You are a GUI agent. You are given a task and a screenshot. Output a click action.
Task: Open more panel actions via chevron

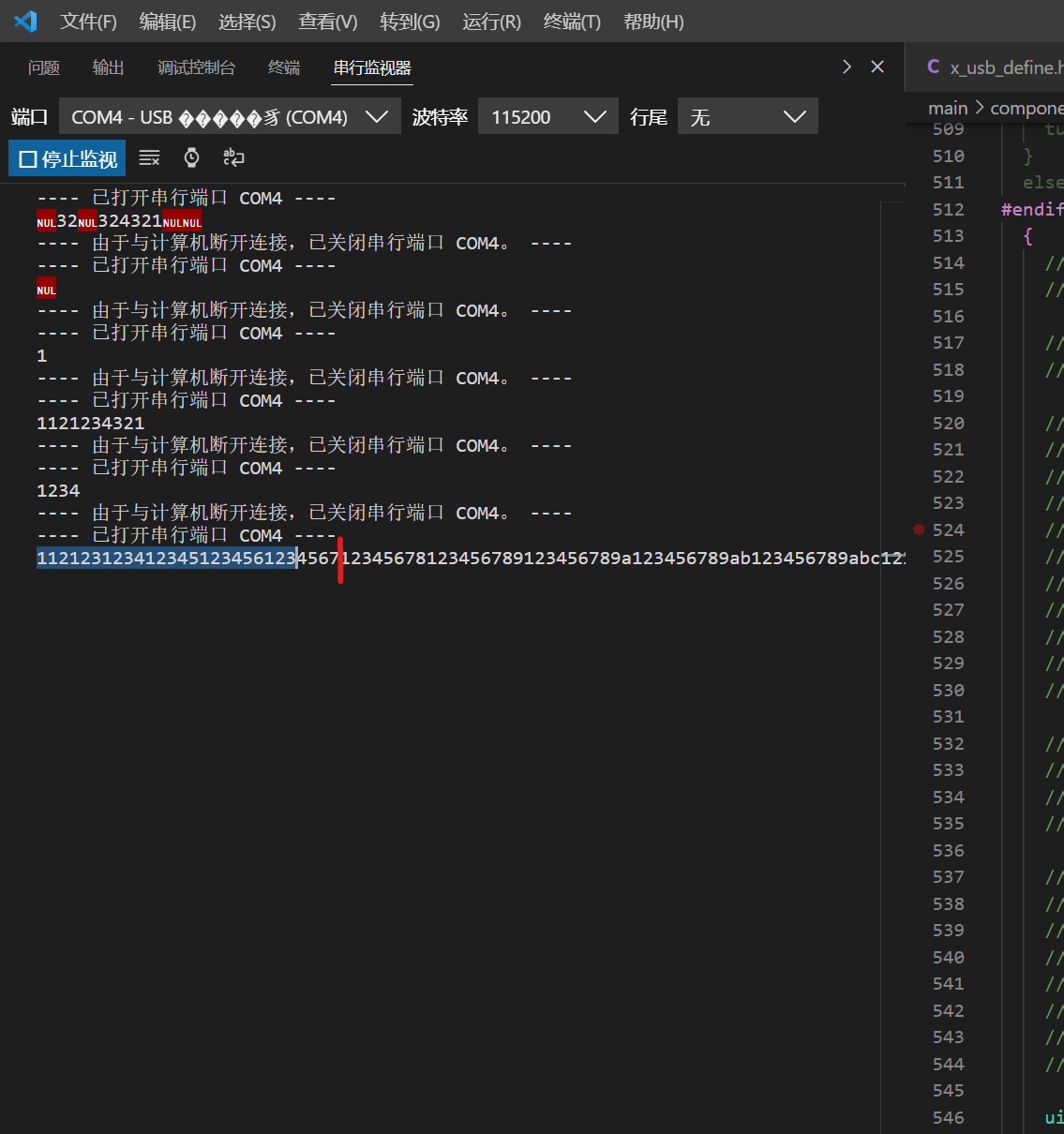click(x=847, y=67)
